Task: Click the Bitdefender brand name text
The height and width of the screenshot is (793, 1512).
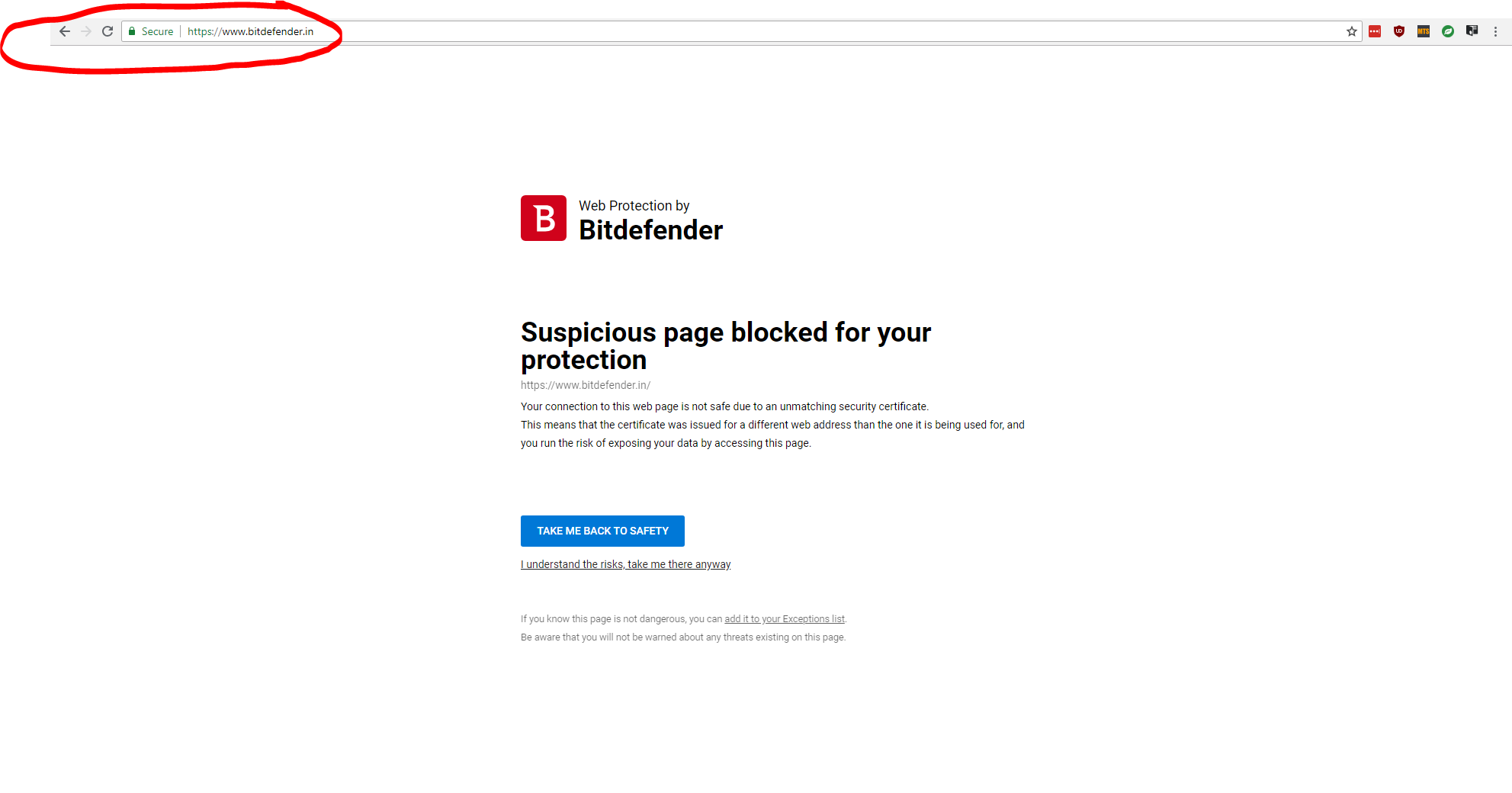Action: 650,230
